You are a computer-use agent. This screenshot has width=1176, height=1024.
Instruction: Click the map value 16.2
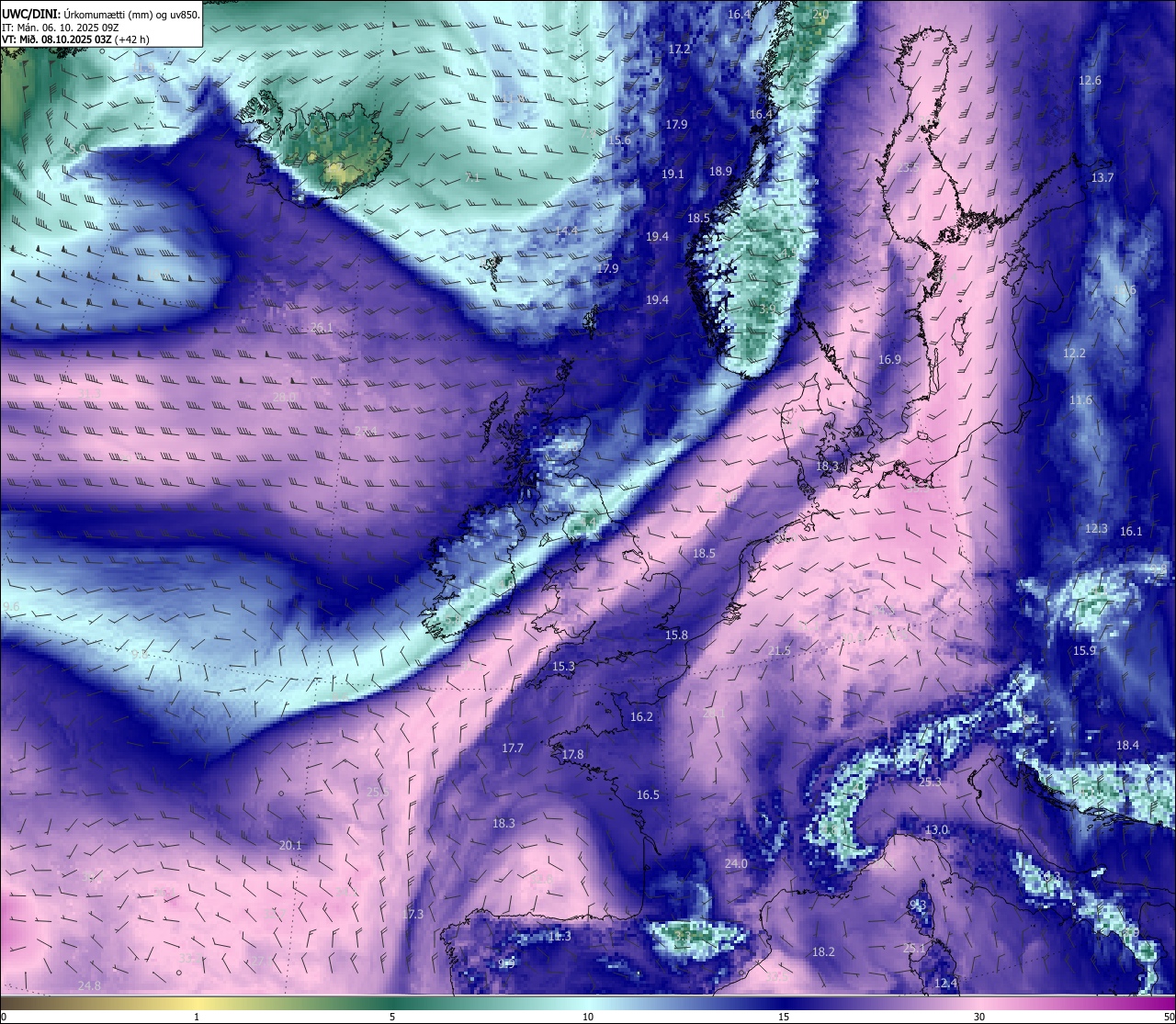coord(641,716)
